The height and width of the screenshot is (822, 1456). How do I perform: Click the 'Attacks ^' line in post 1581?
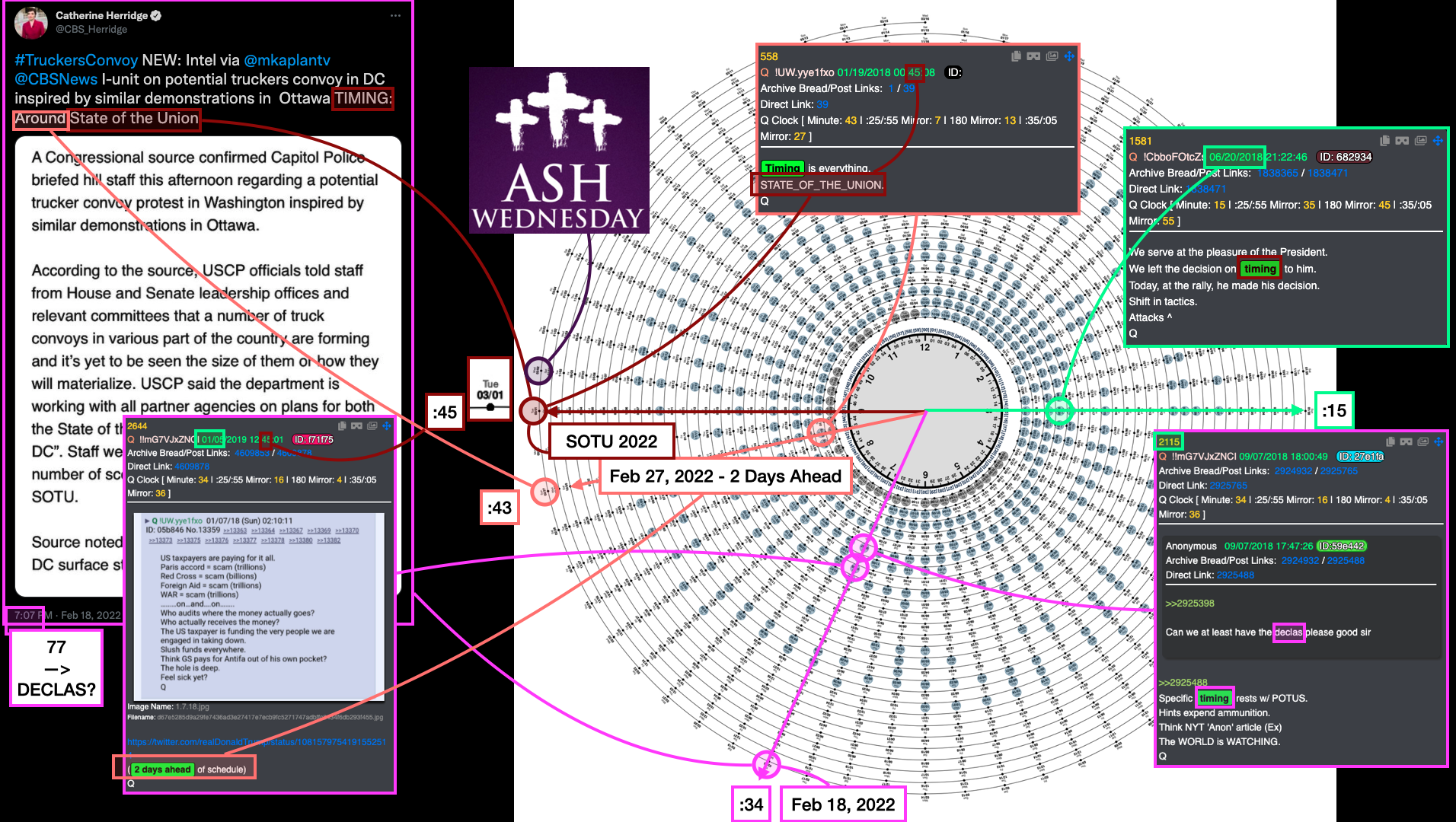[x=1150, y=317]
